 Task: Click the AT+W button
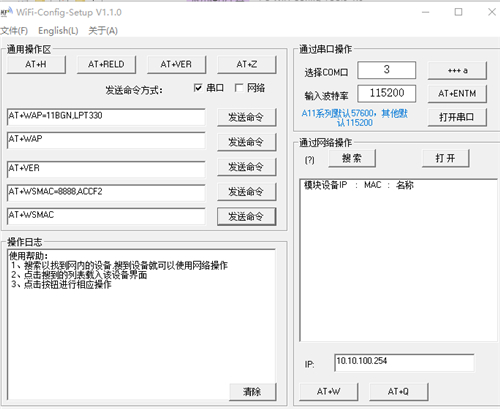329,392
